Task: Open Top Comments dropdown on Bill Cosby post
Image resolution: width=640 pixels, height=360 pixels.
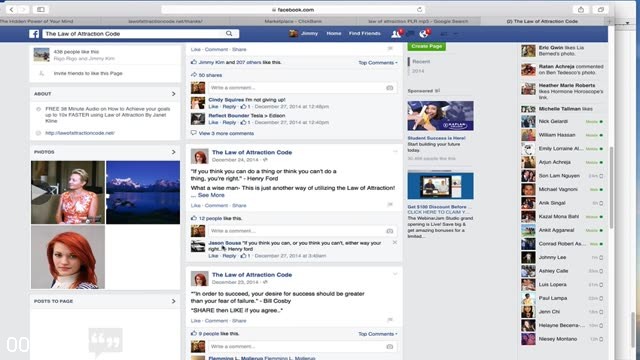Action: point(378,334)
